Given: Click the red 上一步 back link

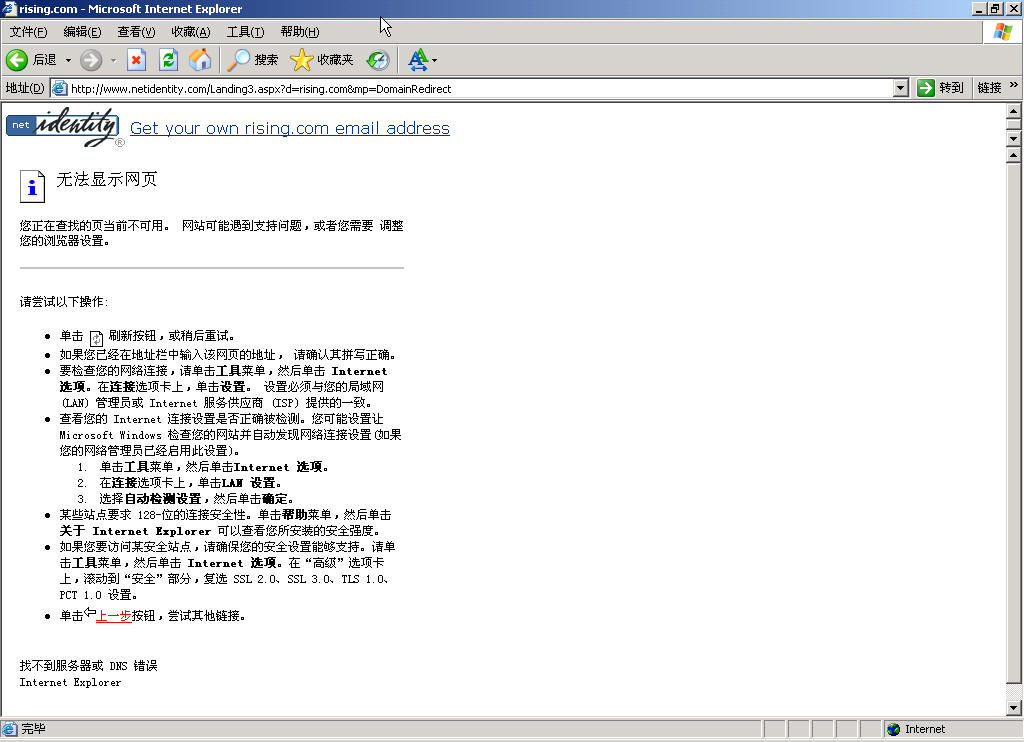Looking at the screenshot, I should click(x=114, y=615).
